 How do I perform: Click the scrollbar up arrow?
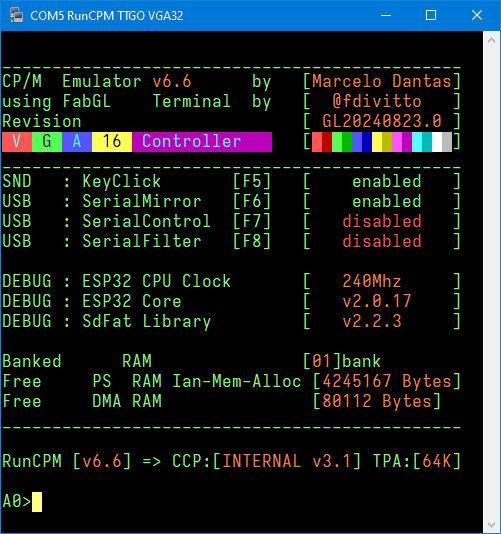[491, 41]
